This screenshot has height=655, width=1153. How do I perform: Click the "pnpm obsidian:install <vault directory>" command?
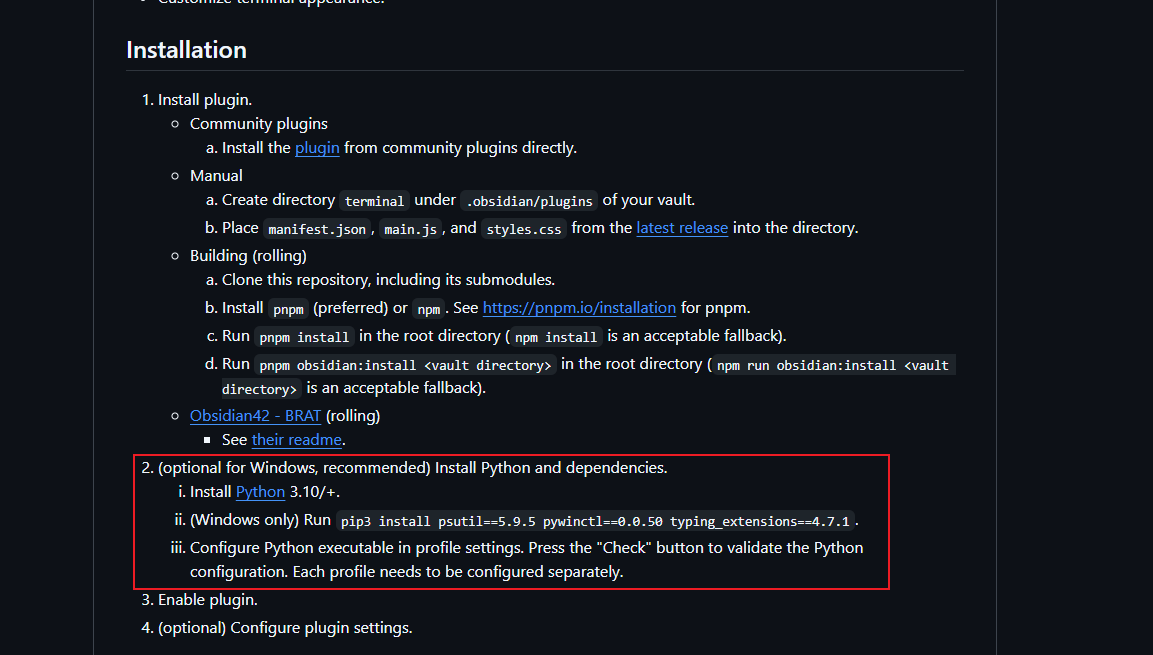pos(404,365)
